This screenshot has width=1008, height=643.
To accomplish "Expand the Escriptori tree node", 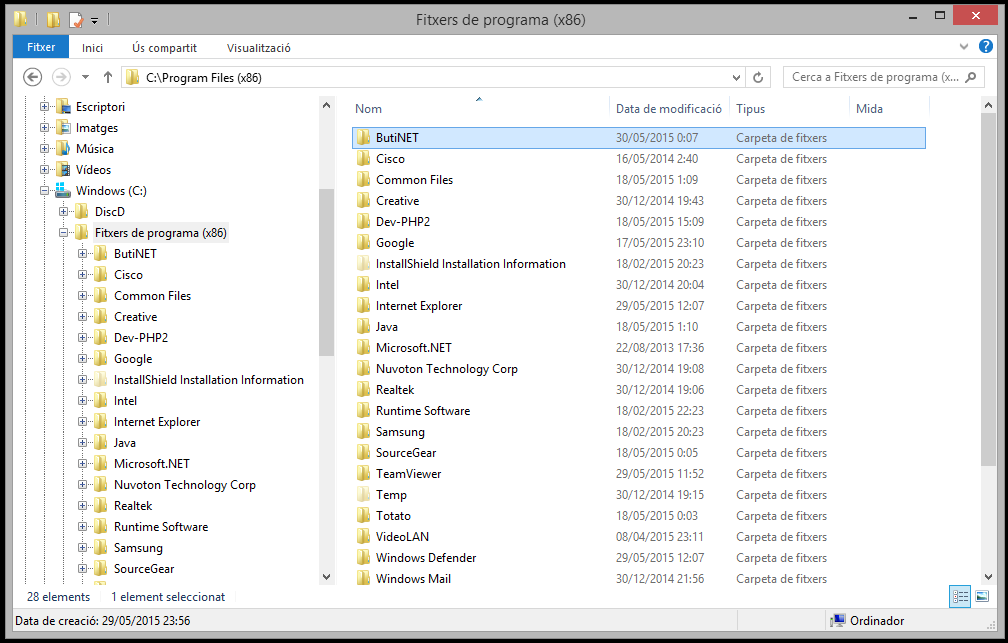I will (x=44, y=107).
